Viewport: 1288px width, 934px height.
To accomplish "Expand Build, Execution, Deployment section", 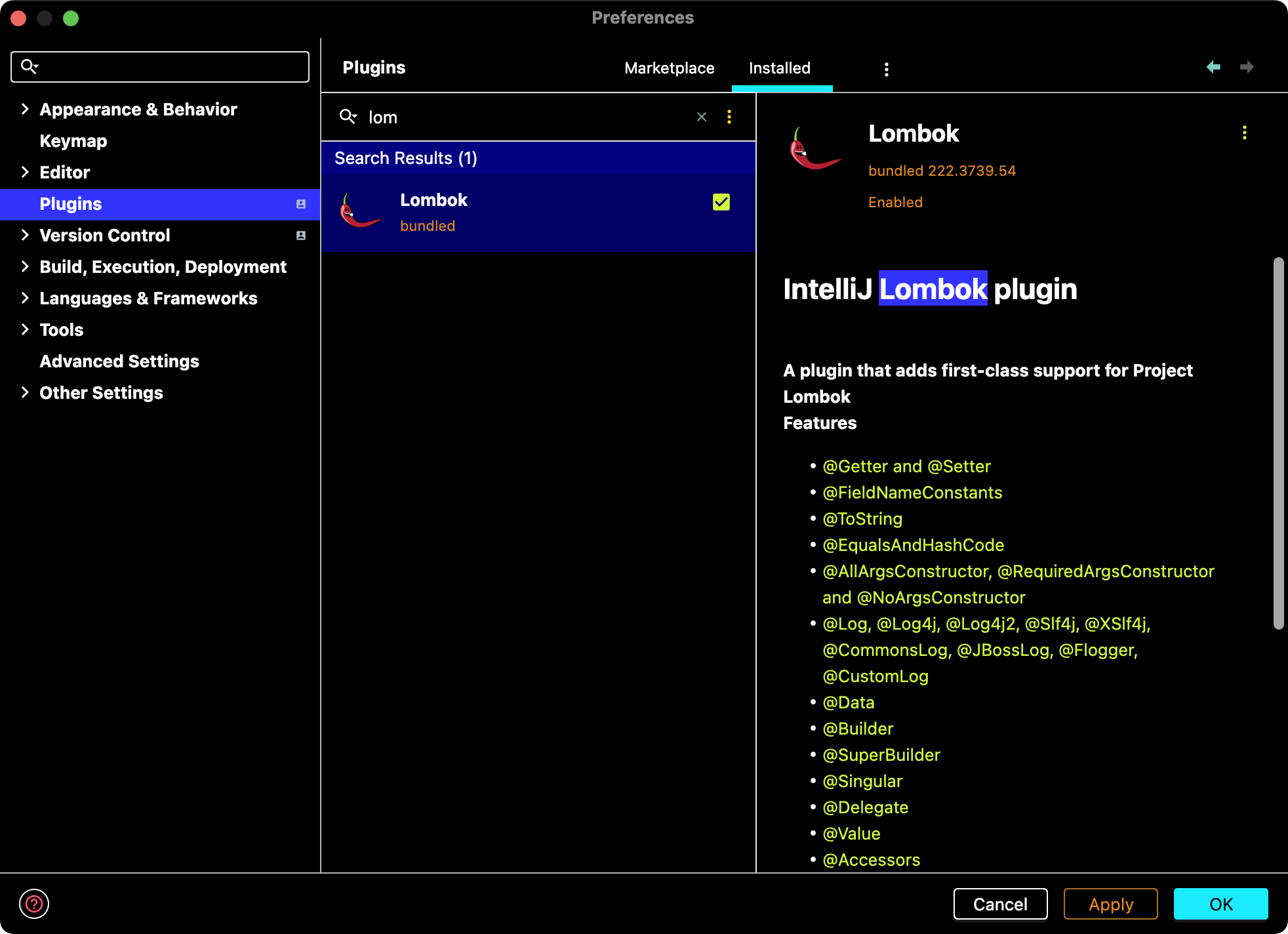I will click(x=25, y=266).
